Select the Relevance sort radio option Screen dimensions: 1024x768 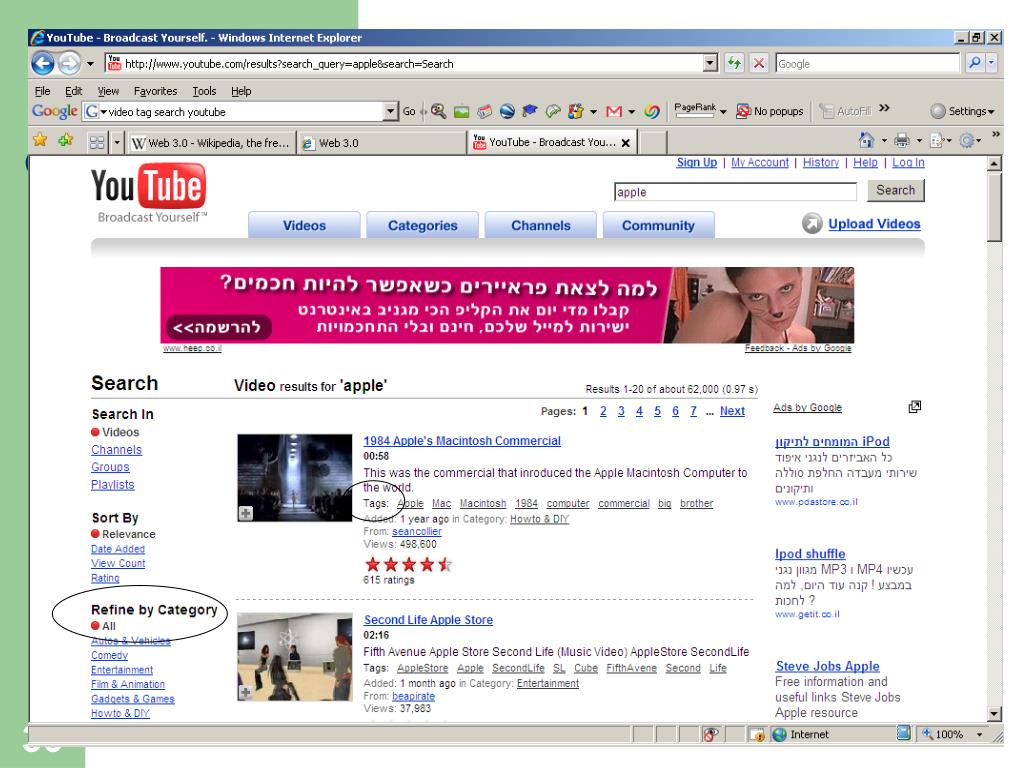pyautogui.click(x=95, y=534)
